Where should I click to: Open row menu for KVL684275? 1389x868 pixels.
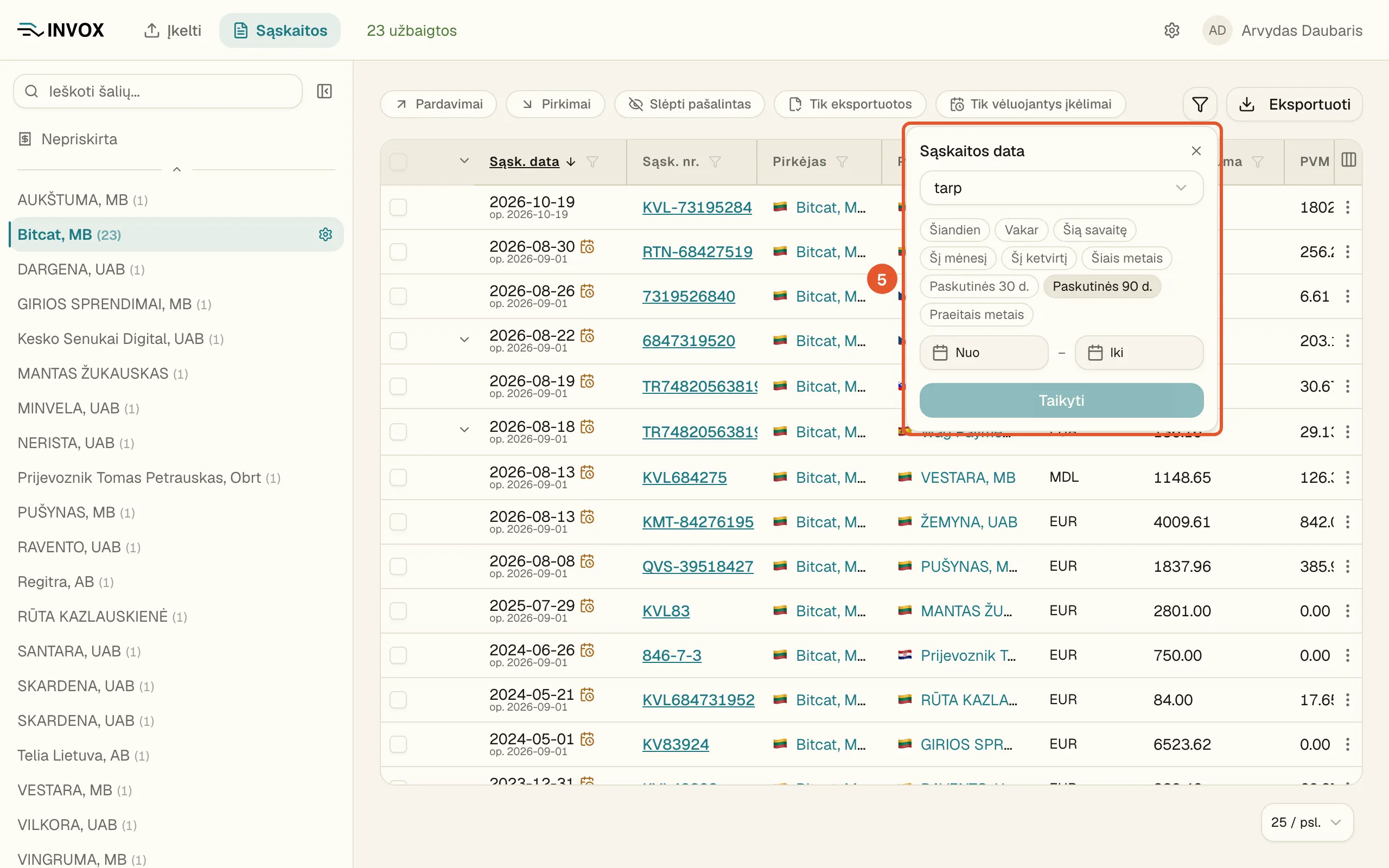click(1348, 477)
